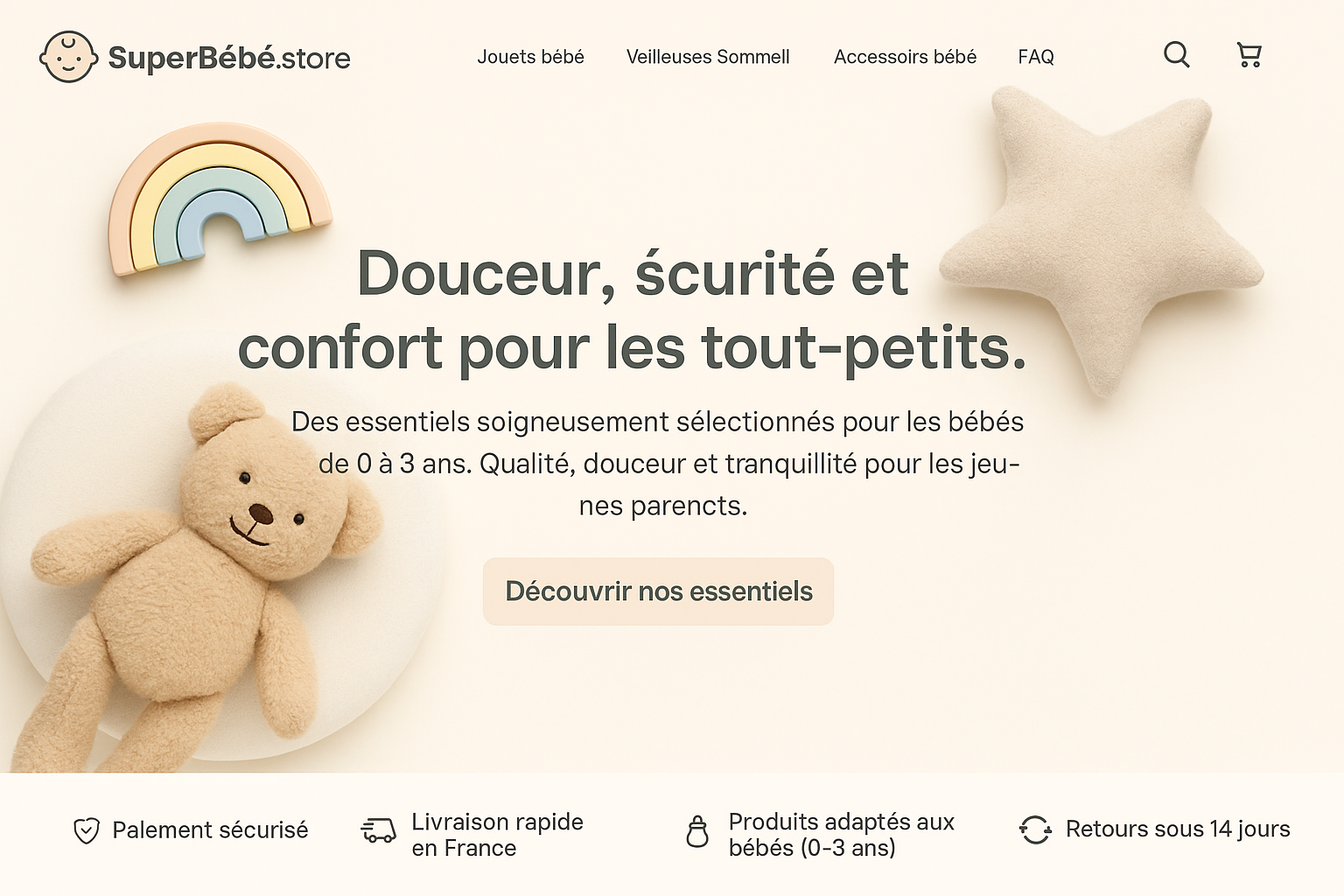This screenshot has width=1344, height=896.
Task: Open the Veilleuses Sommell menu
Action: pyautogui.click(x=708, y=57)
